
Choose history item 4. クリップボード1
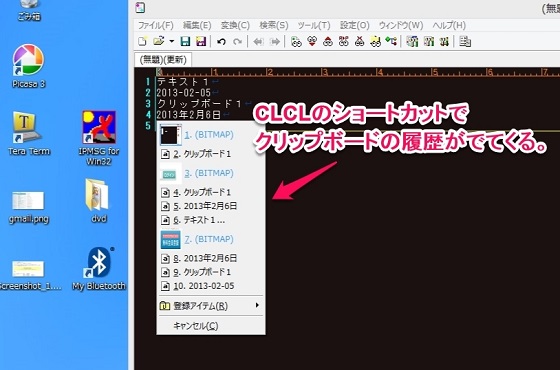(x=211, y=192)
